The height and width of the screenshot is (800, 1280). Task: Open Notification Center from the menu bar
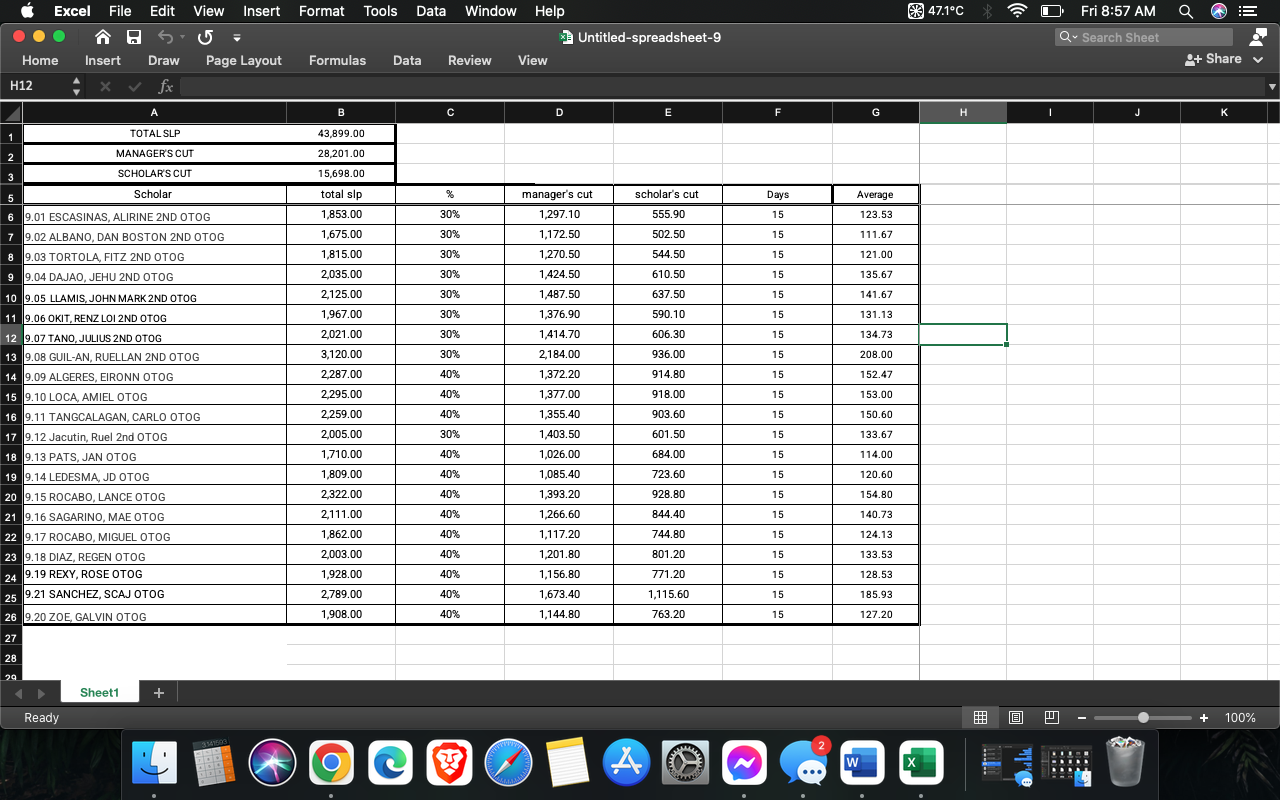pos(1247,11)
